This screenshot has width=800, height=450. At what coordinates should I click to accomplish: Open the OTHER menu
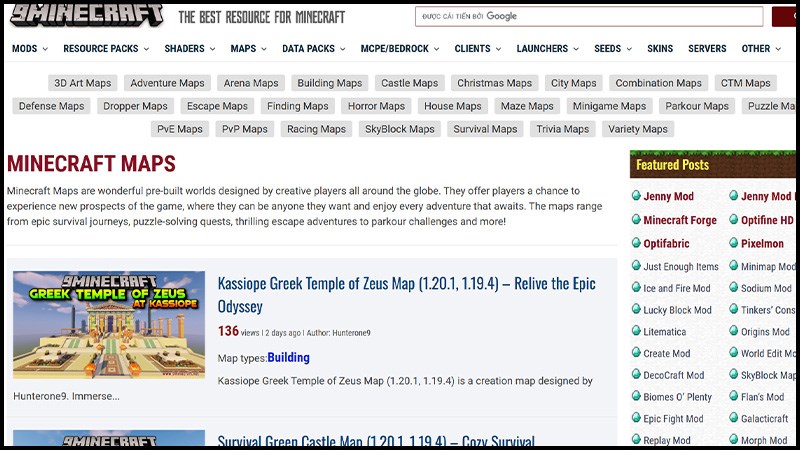point(761,48)
